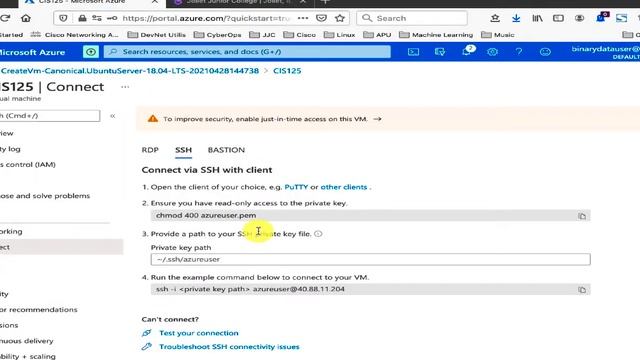This screenshot has width=640, height=360.
Task: Reload the page with refresh icon
Action: (5, 18)
